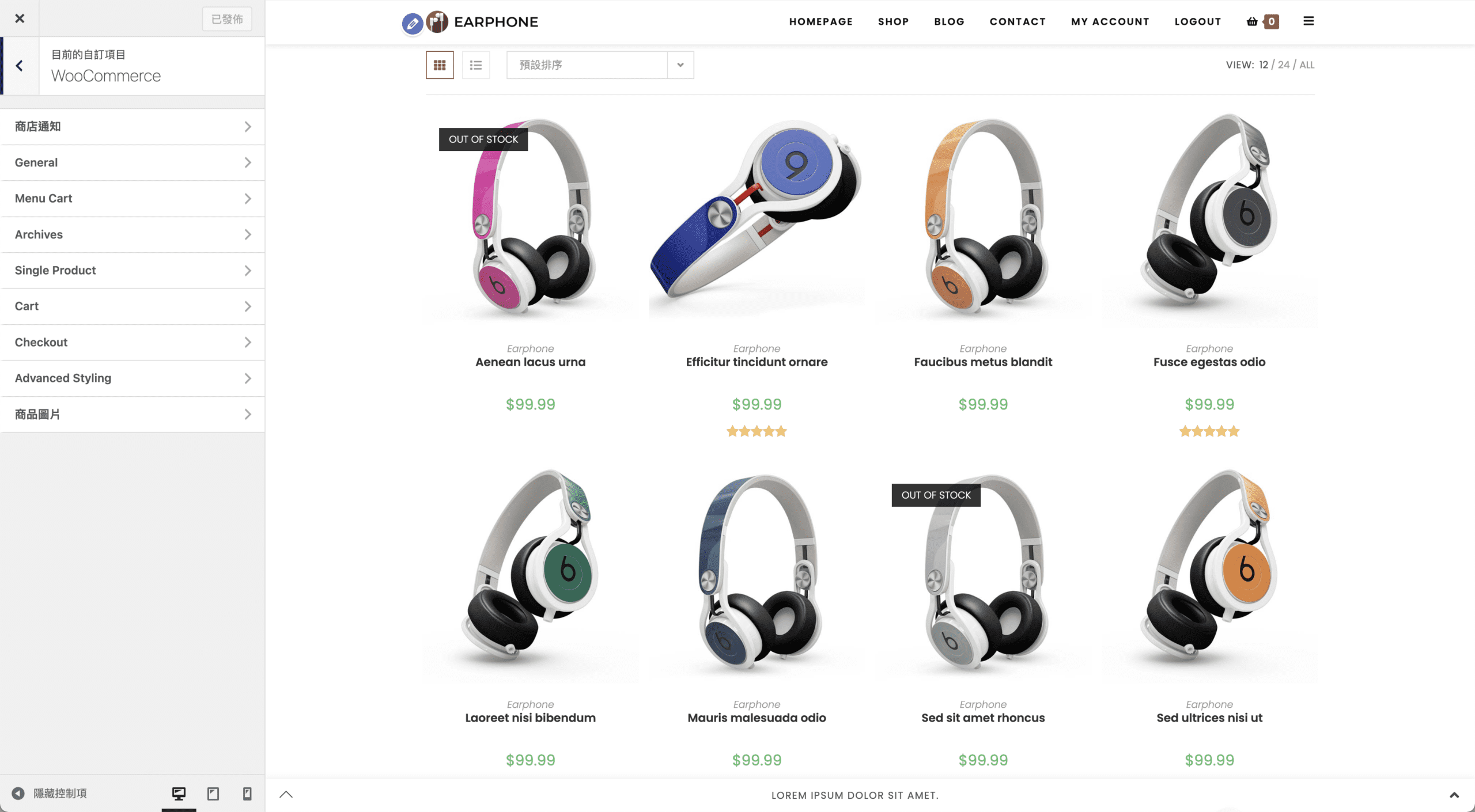The height and width of the screenshot is (812, 1475).
Task: Open the 預設排序 sorting dropdown
Action: click(600, 65)
